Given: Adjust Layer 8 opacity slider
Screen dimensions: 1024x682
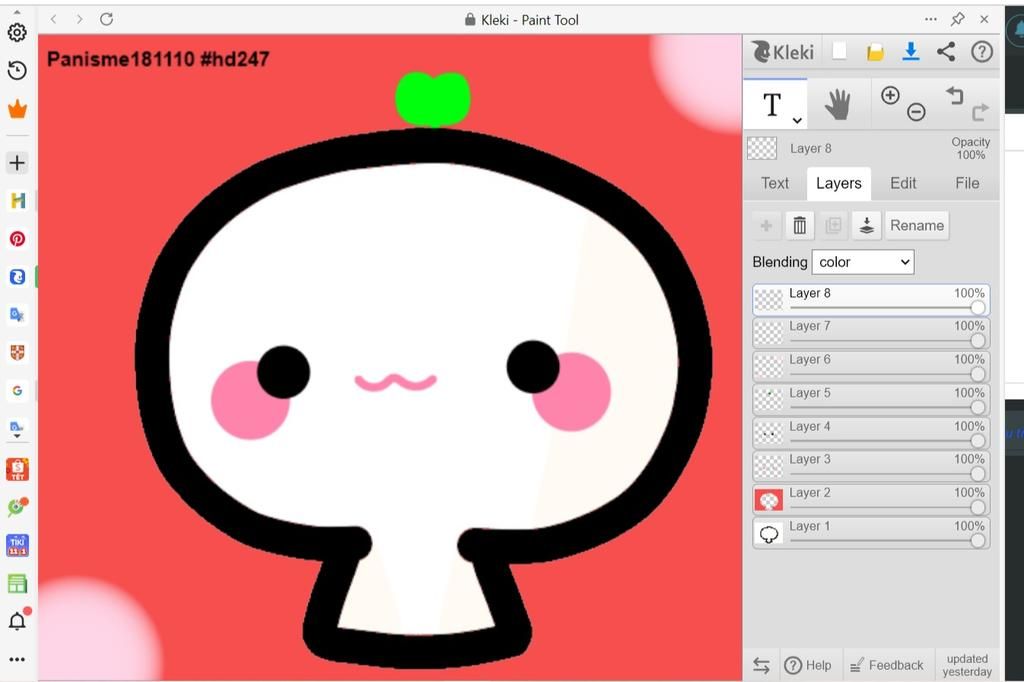Looking at the screenshot, I should click(978, 307).
